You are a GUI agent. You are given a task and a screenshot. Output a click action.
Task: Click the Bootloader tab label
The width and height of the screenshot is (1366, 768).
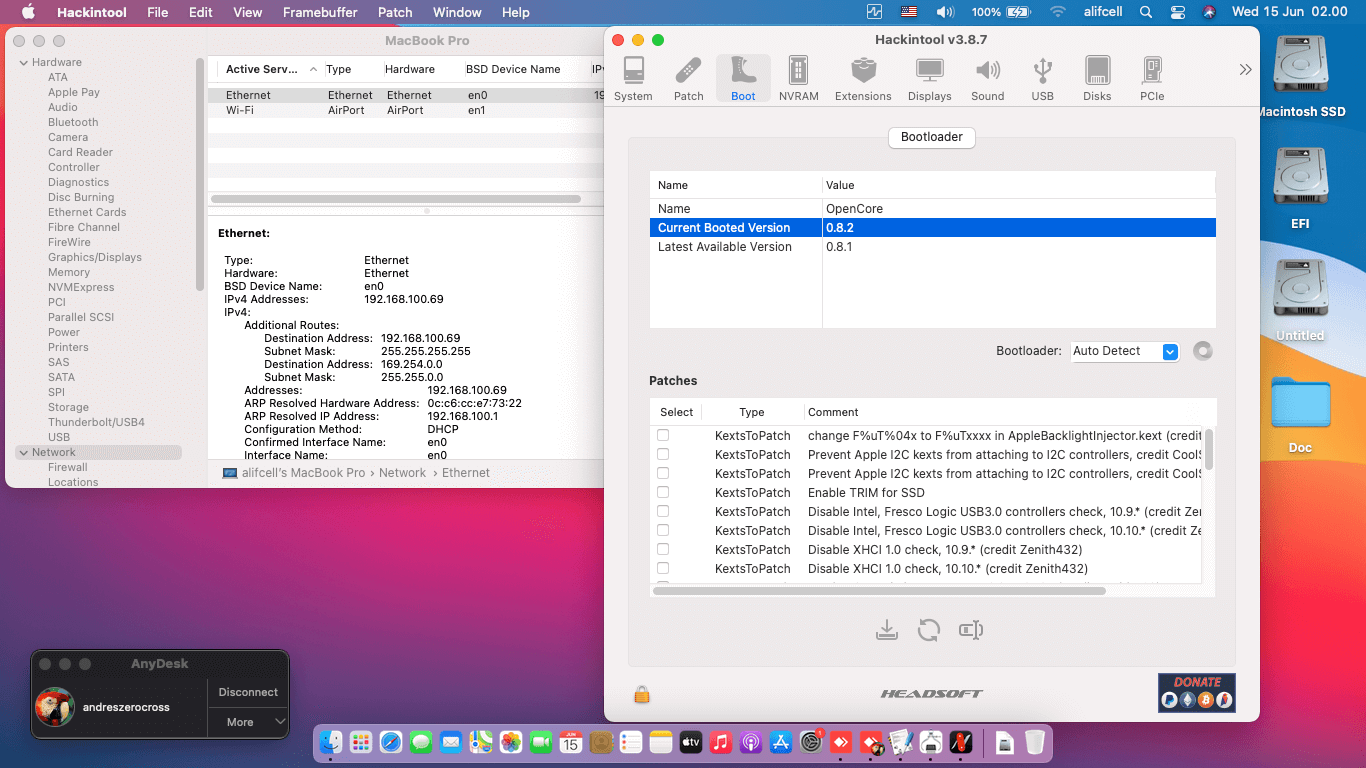coord(931,137)
